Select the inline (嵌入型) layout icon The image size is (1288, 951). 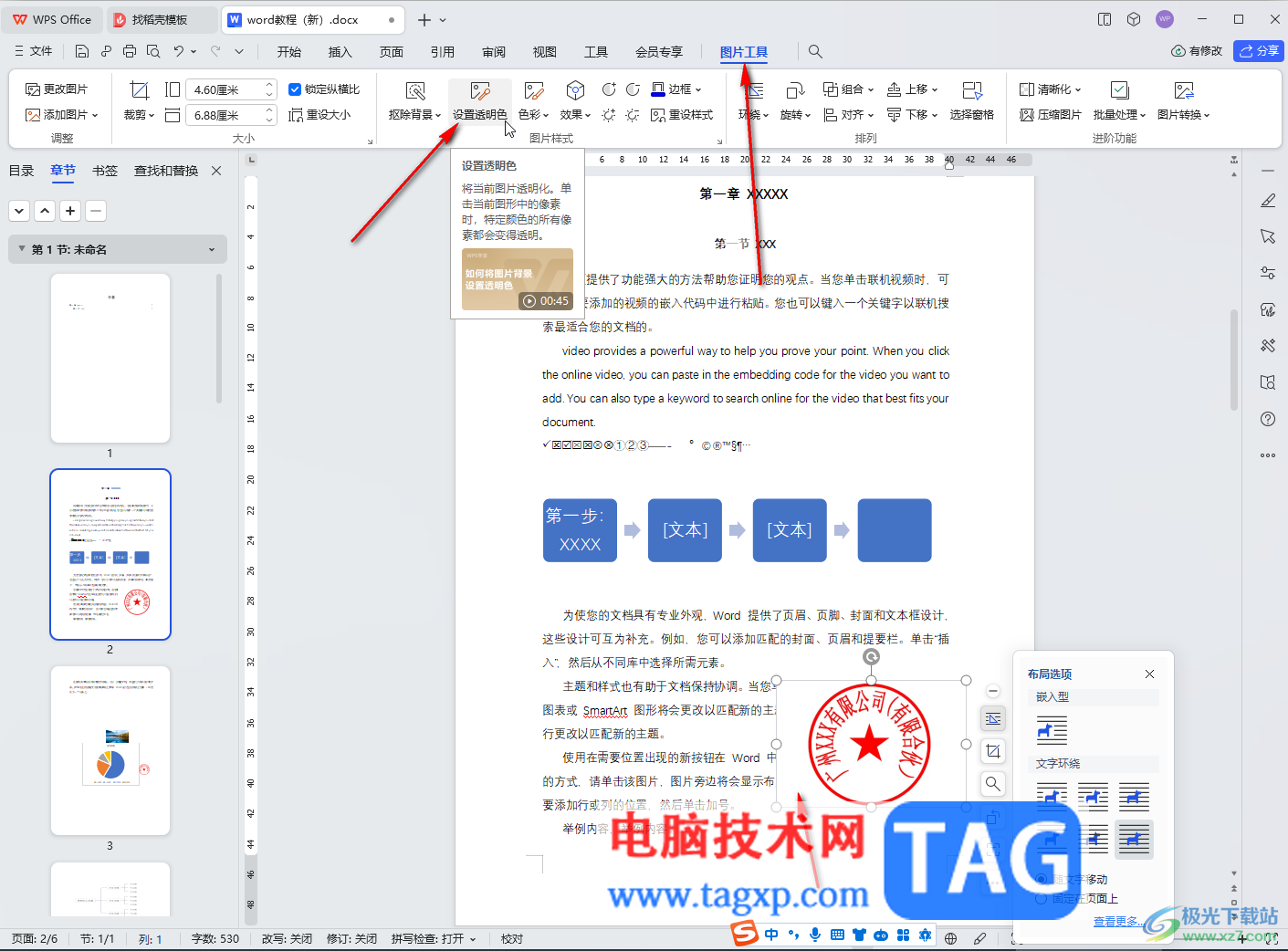tap(1052, 730)
